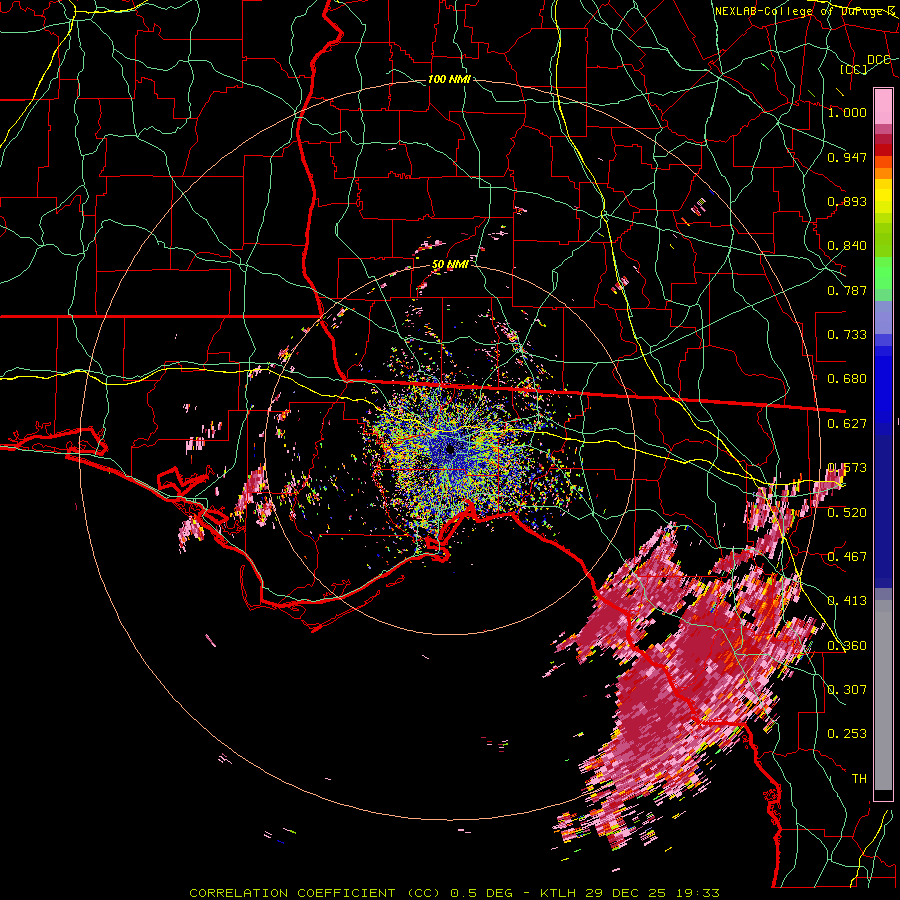Click the 0.520 legend value
This screenshot has height=900, width=900.
tap(847, 512)
